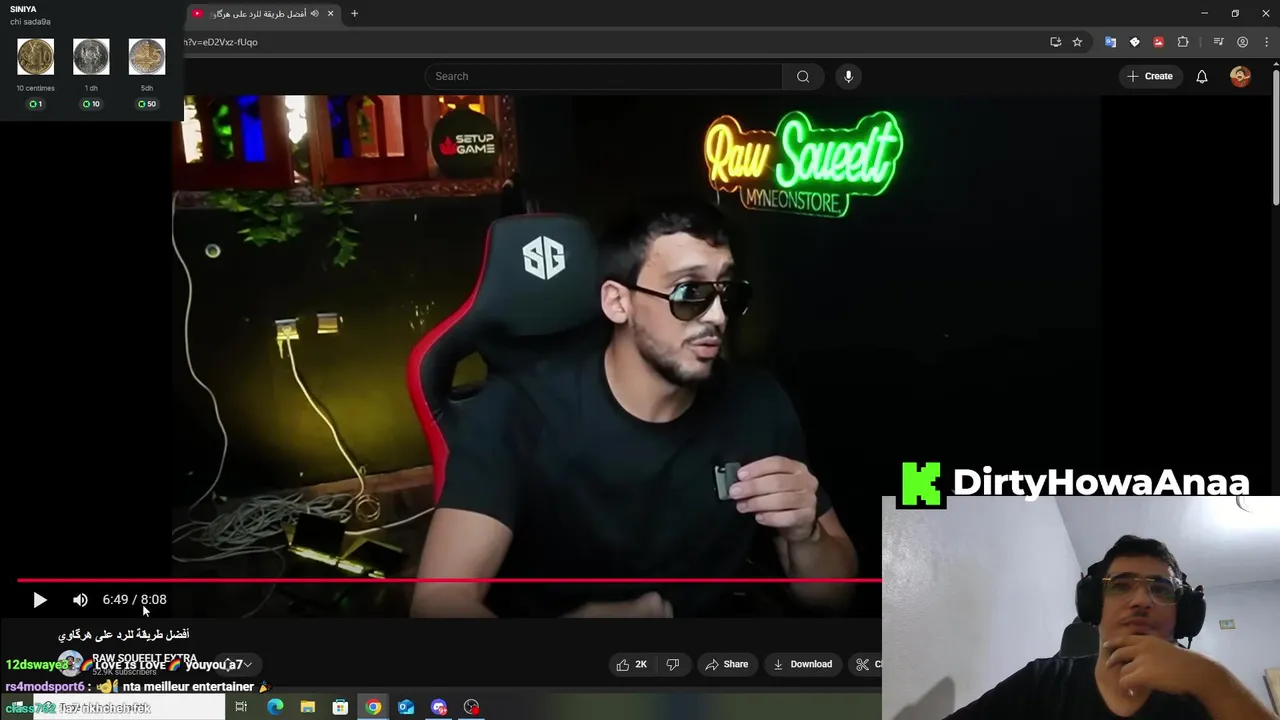Open File Explorer from the taskbar
Screen dimensions: 1280x720
point(308,707)
